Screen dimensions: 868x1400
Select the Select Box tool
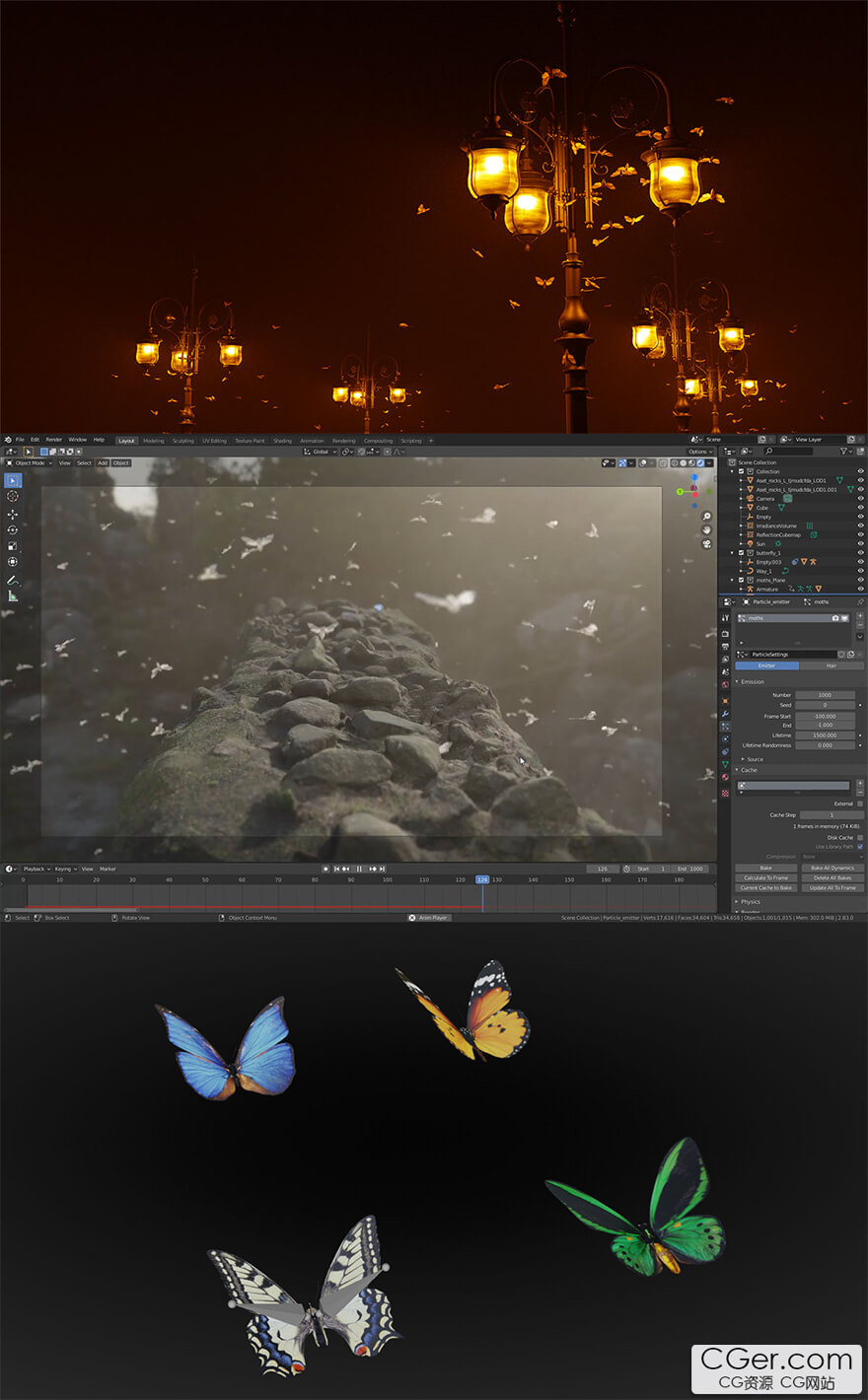13,480
